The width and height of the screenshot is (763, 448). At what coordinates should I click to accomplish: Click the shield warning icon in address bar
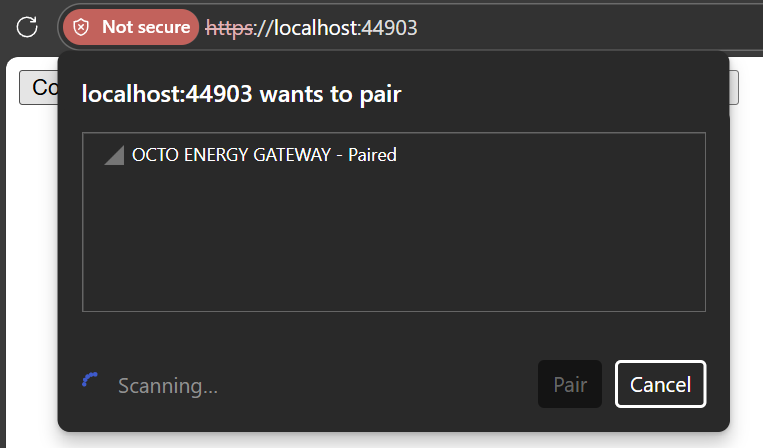[x=81, y=27]
